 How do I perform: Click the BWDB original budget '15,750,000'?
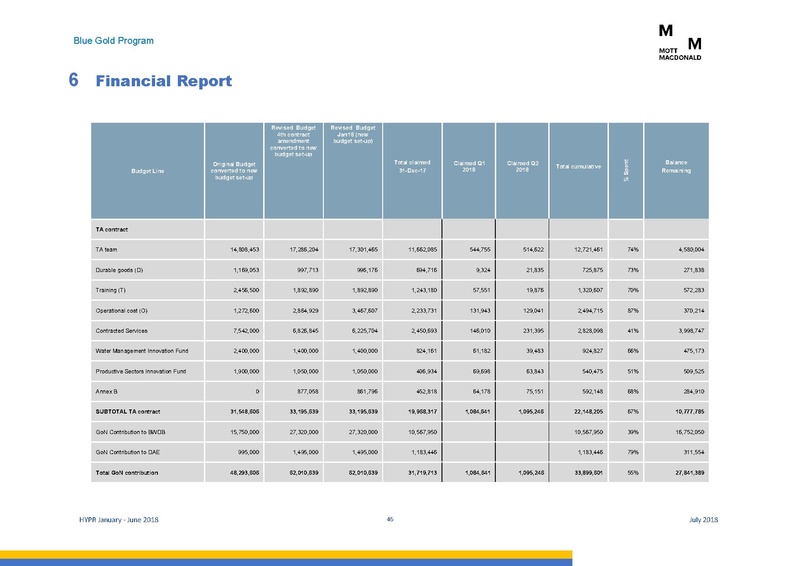[244, 432]
